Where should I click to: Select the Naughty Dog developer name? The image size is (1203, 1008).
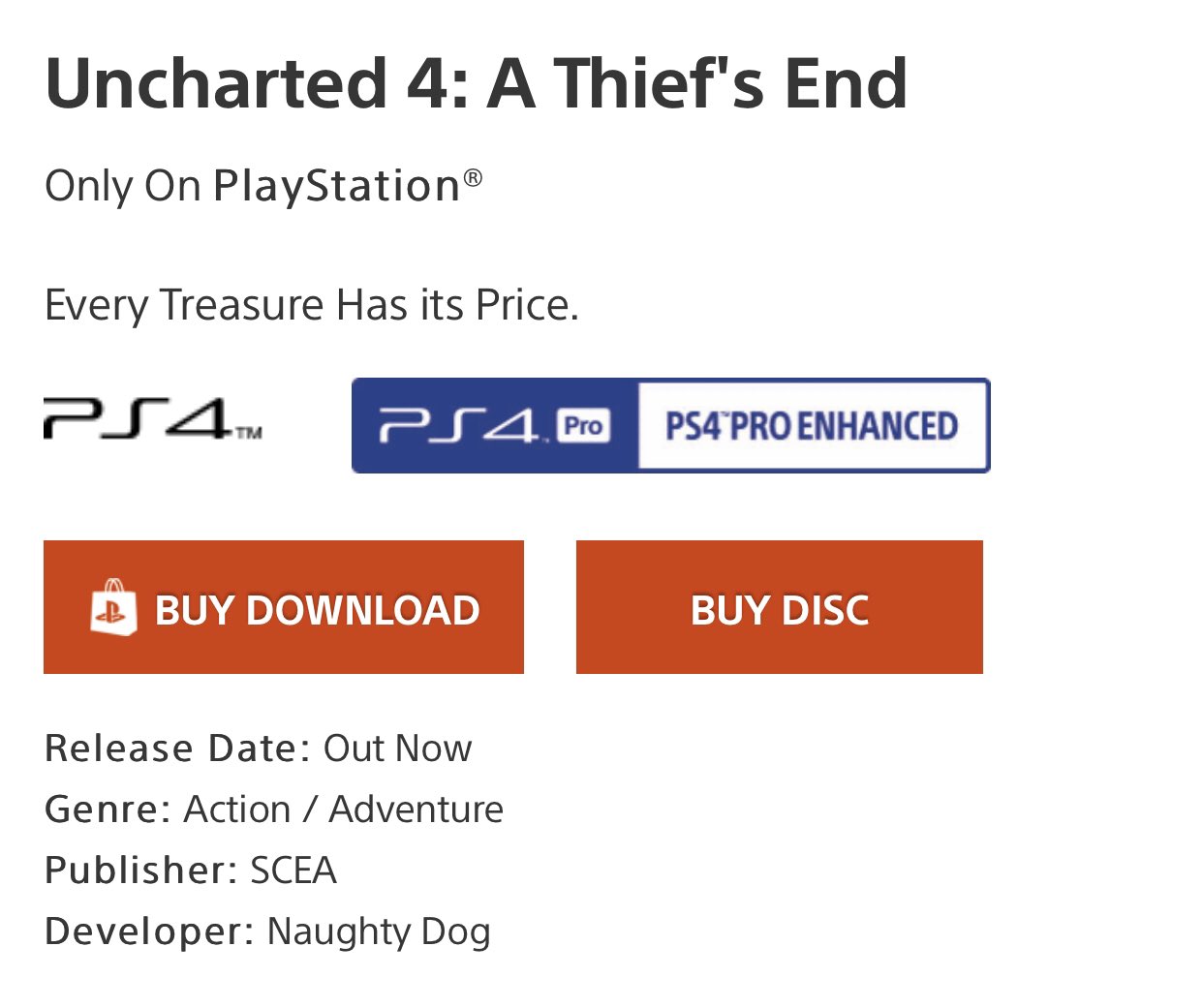point(379,932)
